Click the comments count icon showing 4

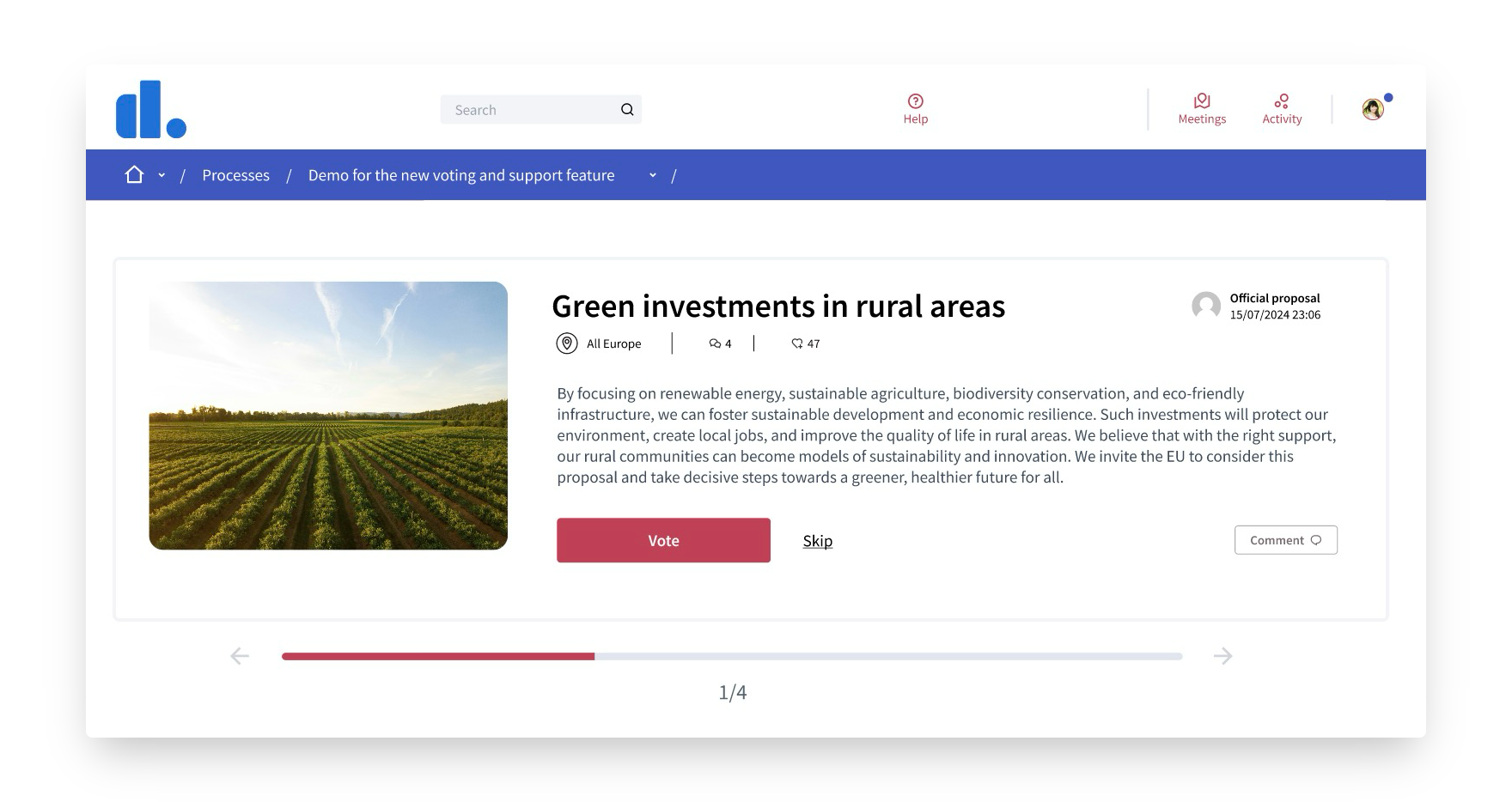tap(715, 343)
